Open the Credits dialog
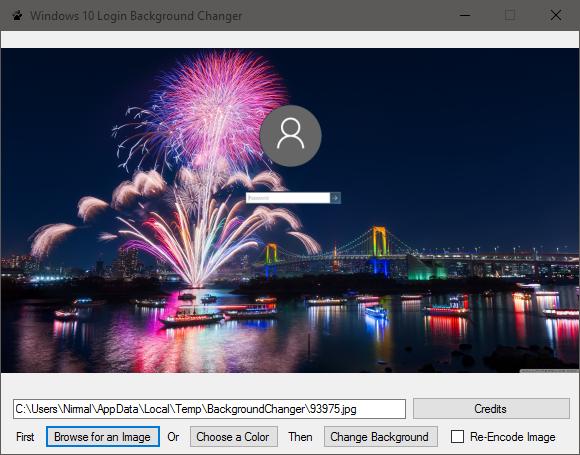 (x=491, y=409)
